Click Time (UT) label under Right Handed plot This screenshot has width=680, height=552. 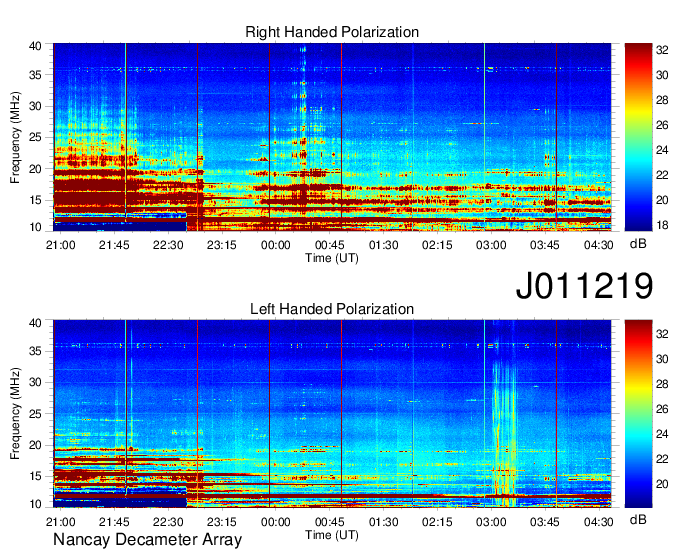pos(332,258)
